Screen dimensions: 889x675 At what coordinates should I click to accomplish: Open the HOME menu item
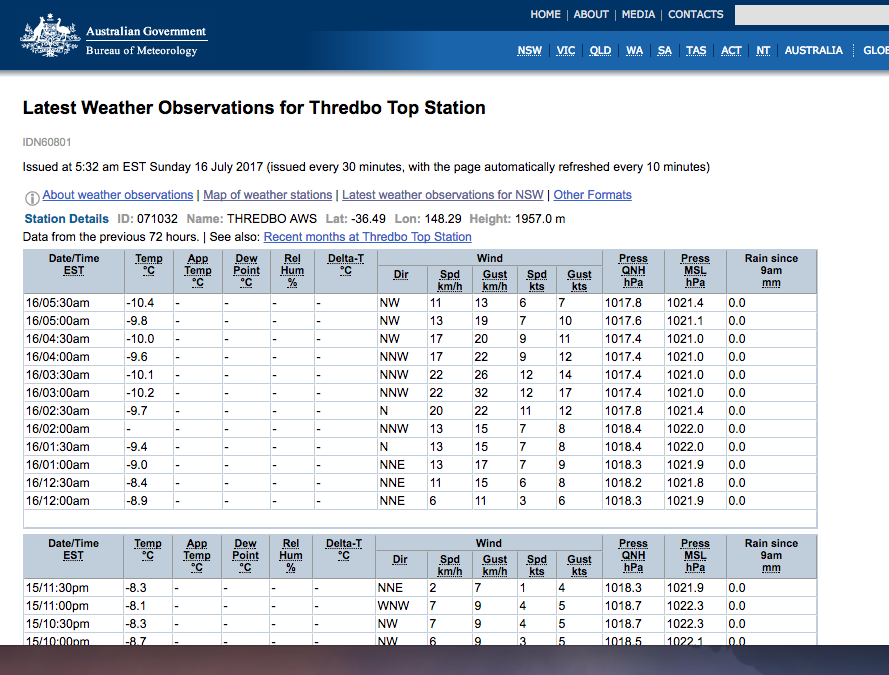click(x=545, y=15)
